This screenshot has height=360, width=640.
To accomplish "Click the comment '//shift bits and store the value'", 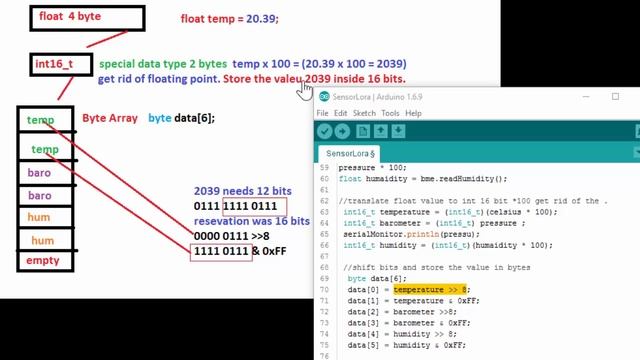I will coord(437,267).
